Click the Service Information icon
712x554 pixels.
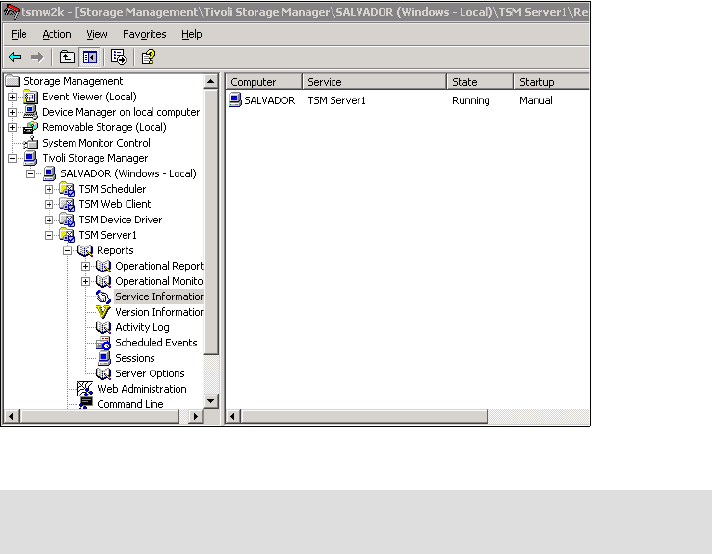pyautogui.click(x=104, y=297)
